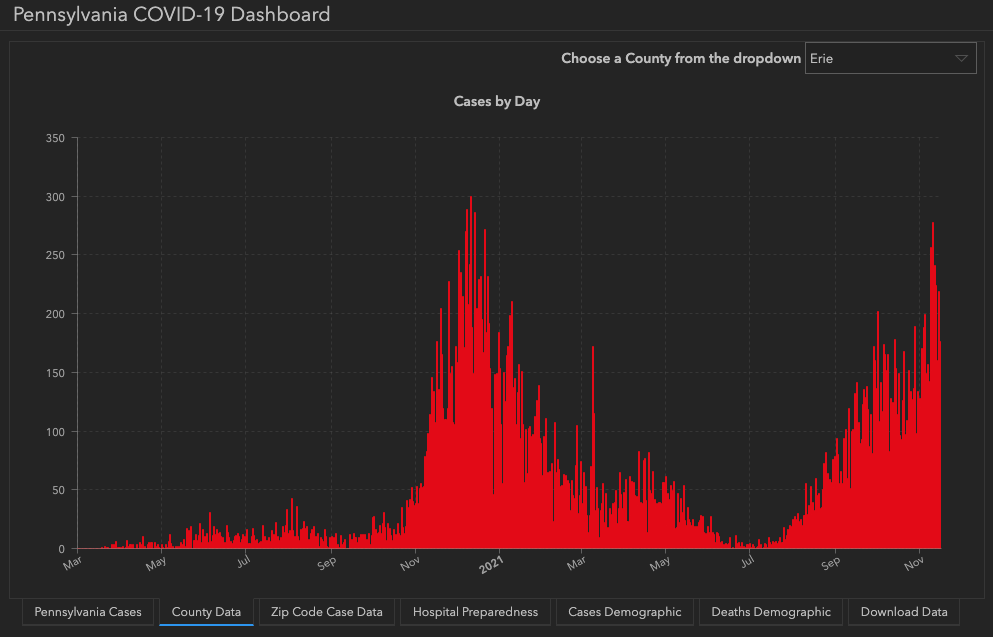The image size is (993, 637).
Task: Click the 350 label atop the y-axis
Action: [55, 138]
